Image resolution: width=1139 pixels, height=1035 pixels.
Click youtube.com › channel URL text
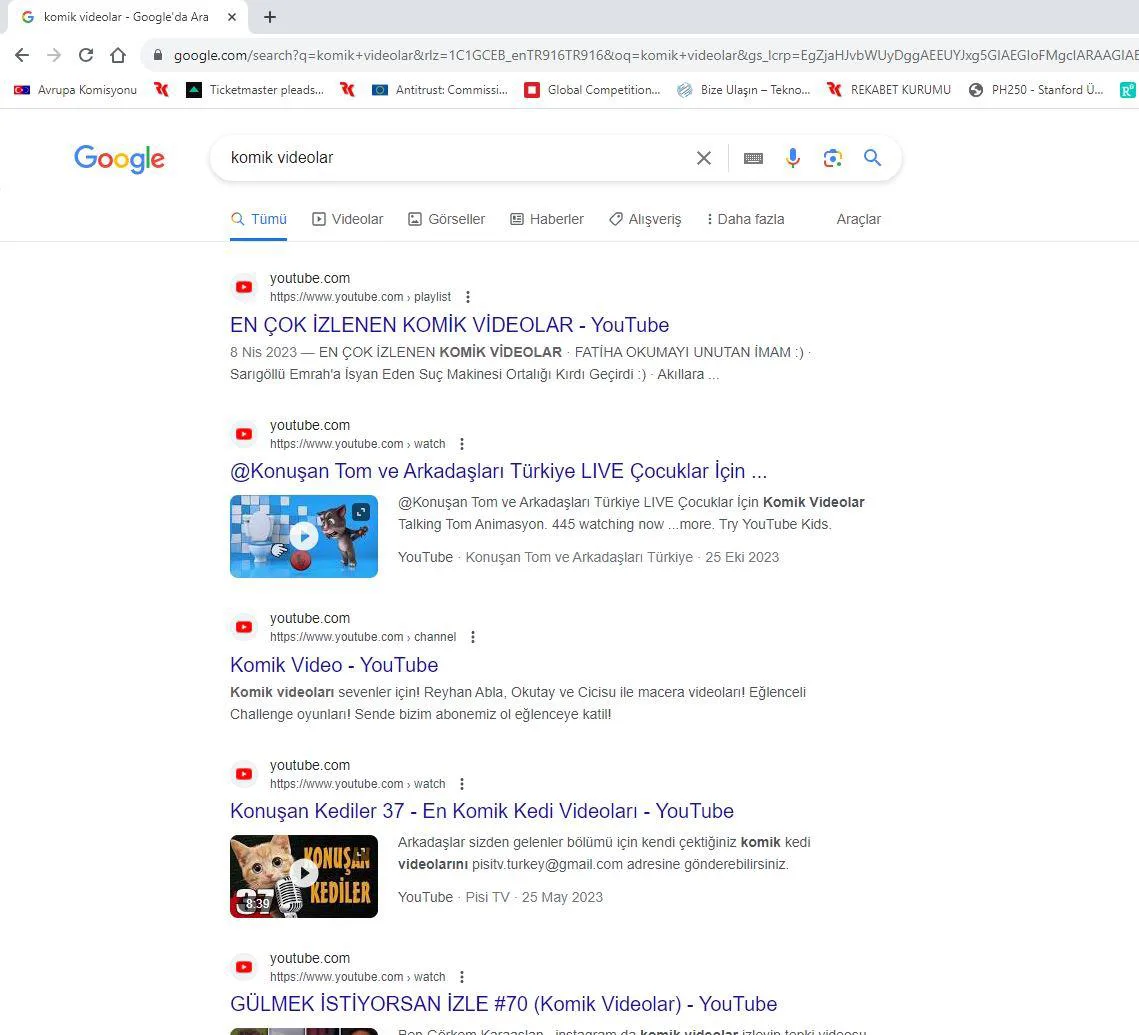click(363, 637)
